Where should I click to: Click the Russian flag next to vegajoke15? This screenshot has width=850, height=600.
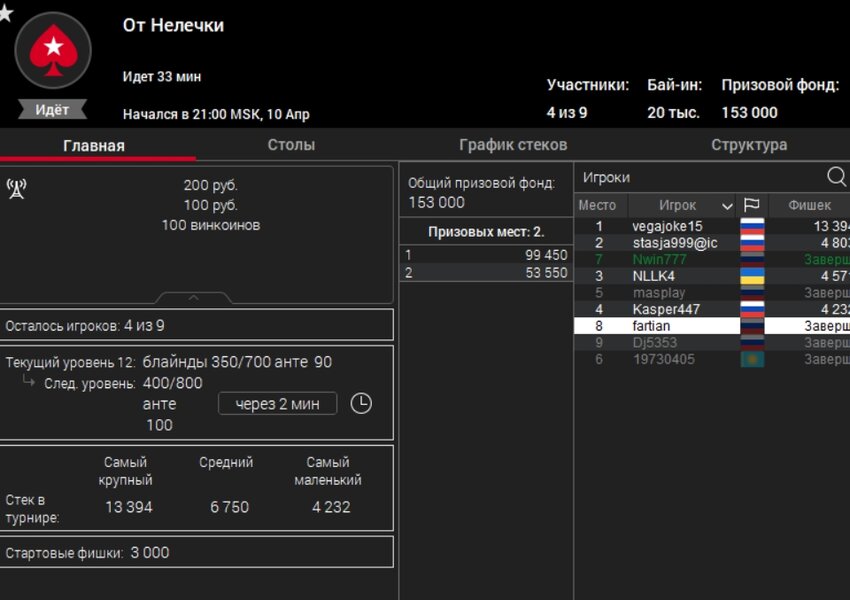(x=751, y=226)
